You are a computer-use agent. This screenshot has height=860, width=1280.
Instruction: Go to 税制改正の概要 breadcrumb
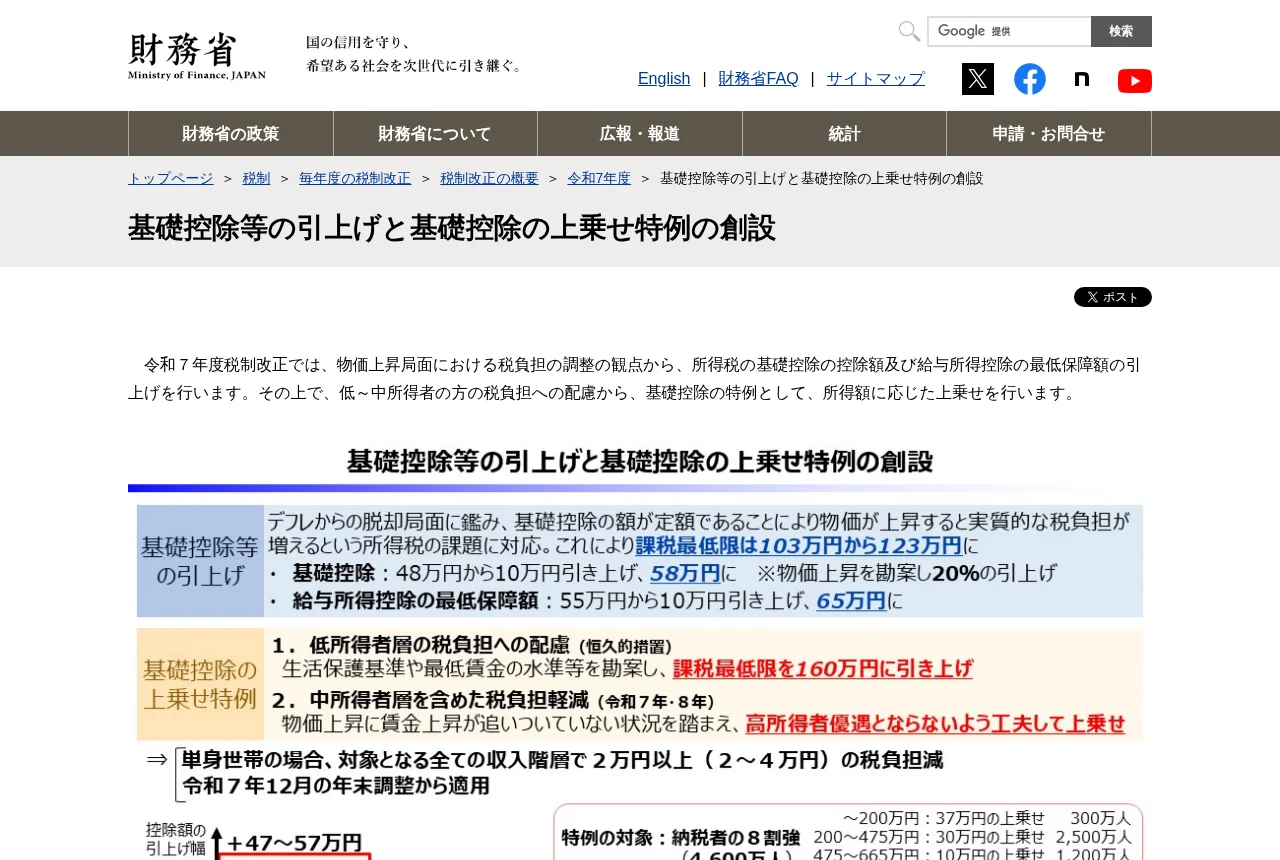[489, 178]
